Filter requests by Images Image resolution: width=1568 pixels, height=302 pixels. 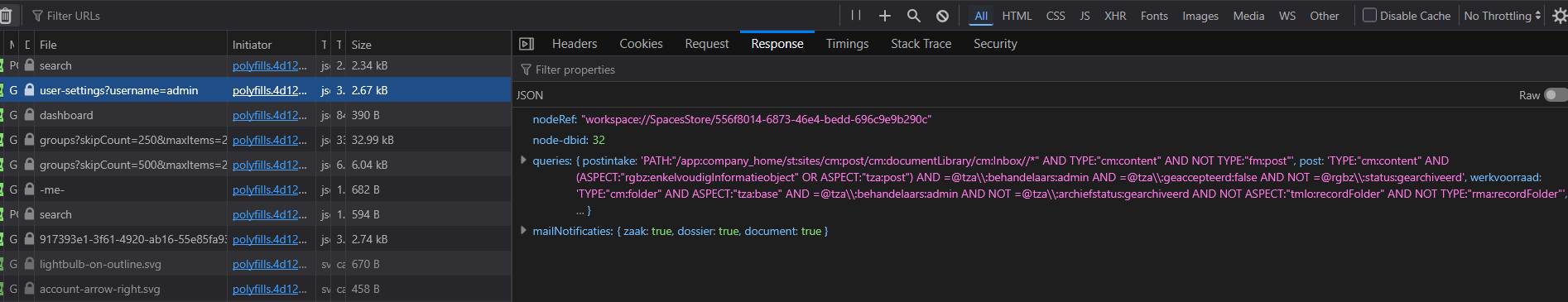coord(1200,16)
